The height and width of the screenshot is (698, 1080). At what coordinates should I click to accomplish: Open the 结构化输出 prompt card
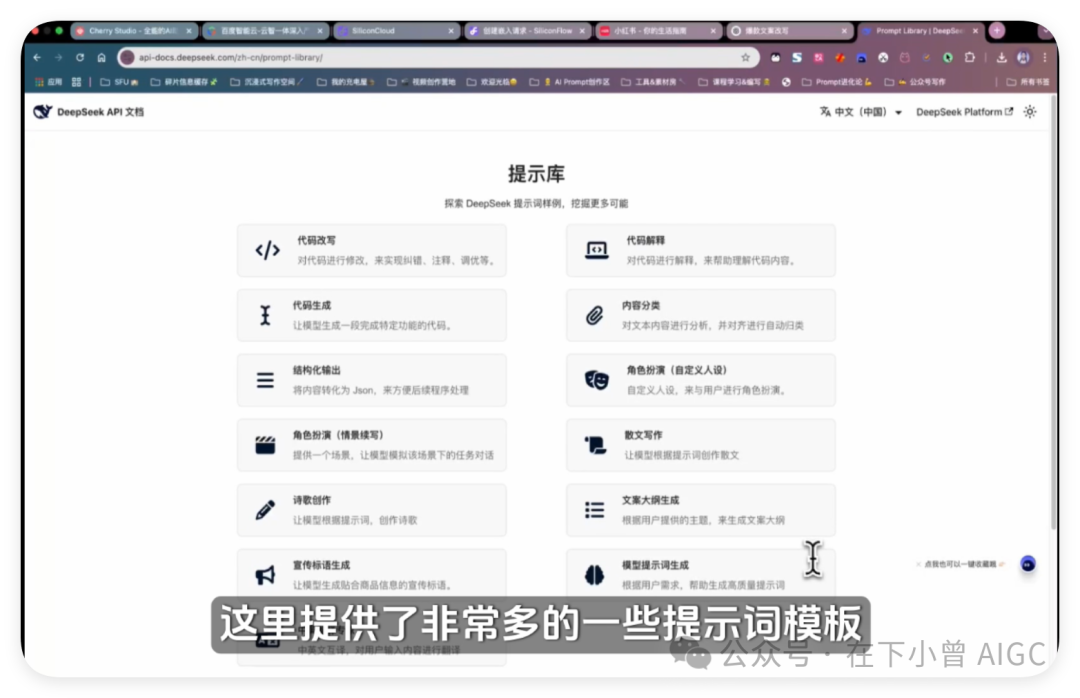tap(372, 380)
